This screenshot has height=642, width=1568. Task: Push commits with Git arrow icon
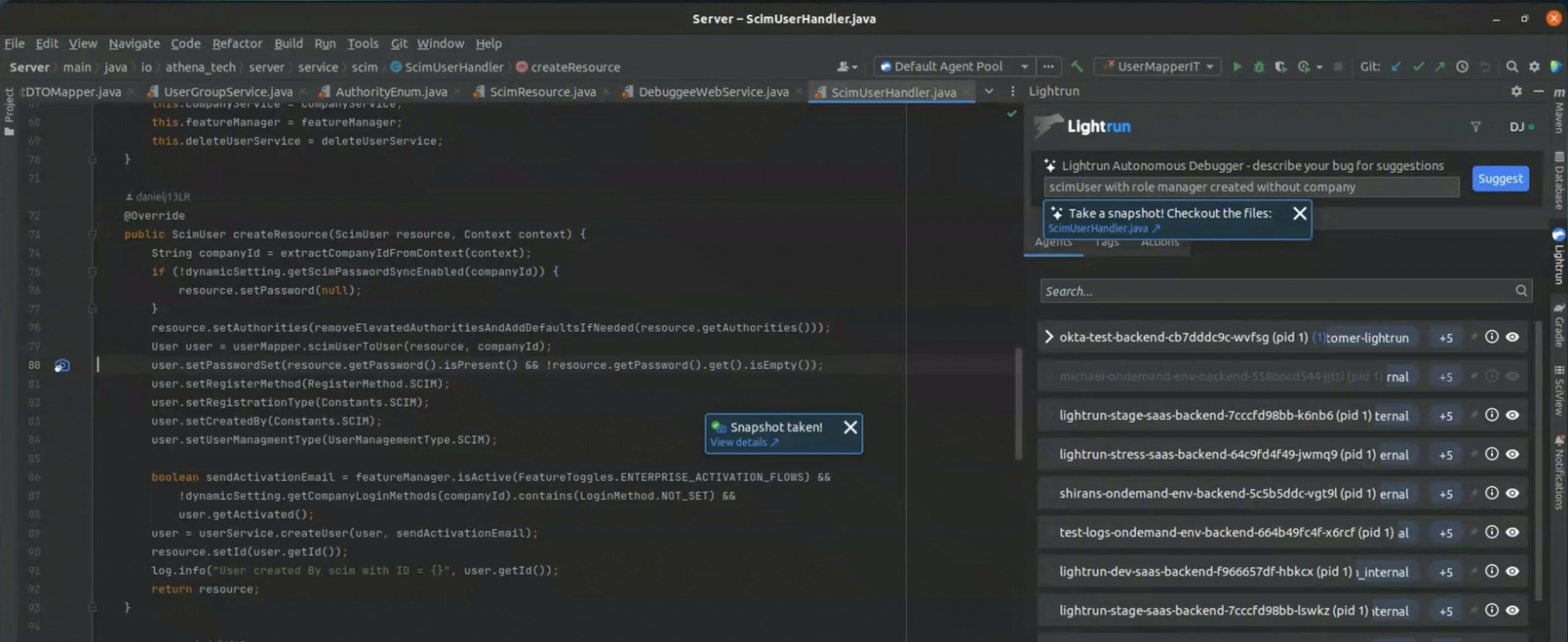[x=1439, y=67]
